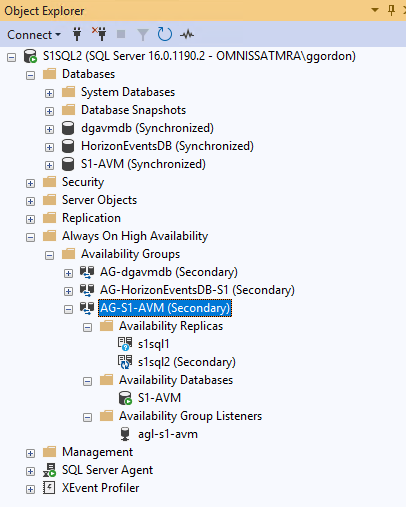Toggle the Object Explorer auto-hide pin
406x507 pixels.
tap(391, 10)
